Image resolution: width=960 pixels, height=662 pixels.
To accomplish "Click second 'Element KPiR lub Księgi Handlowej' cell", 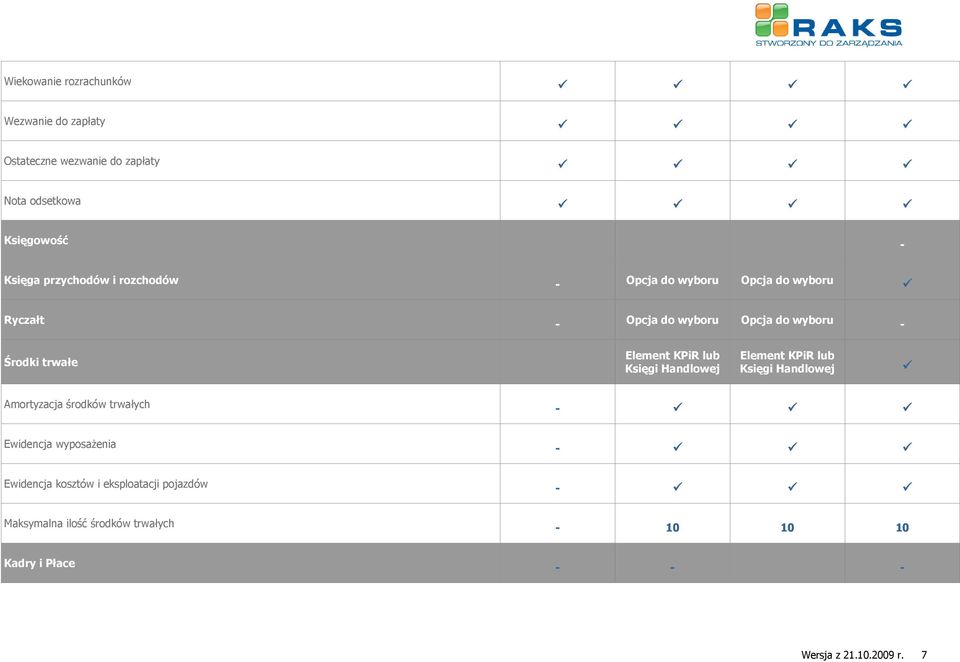I will (787, 362).
